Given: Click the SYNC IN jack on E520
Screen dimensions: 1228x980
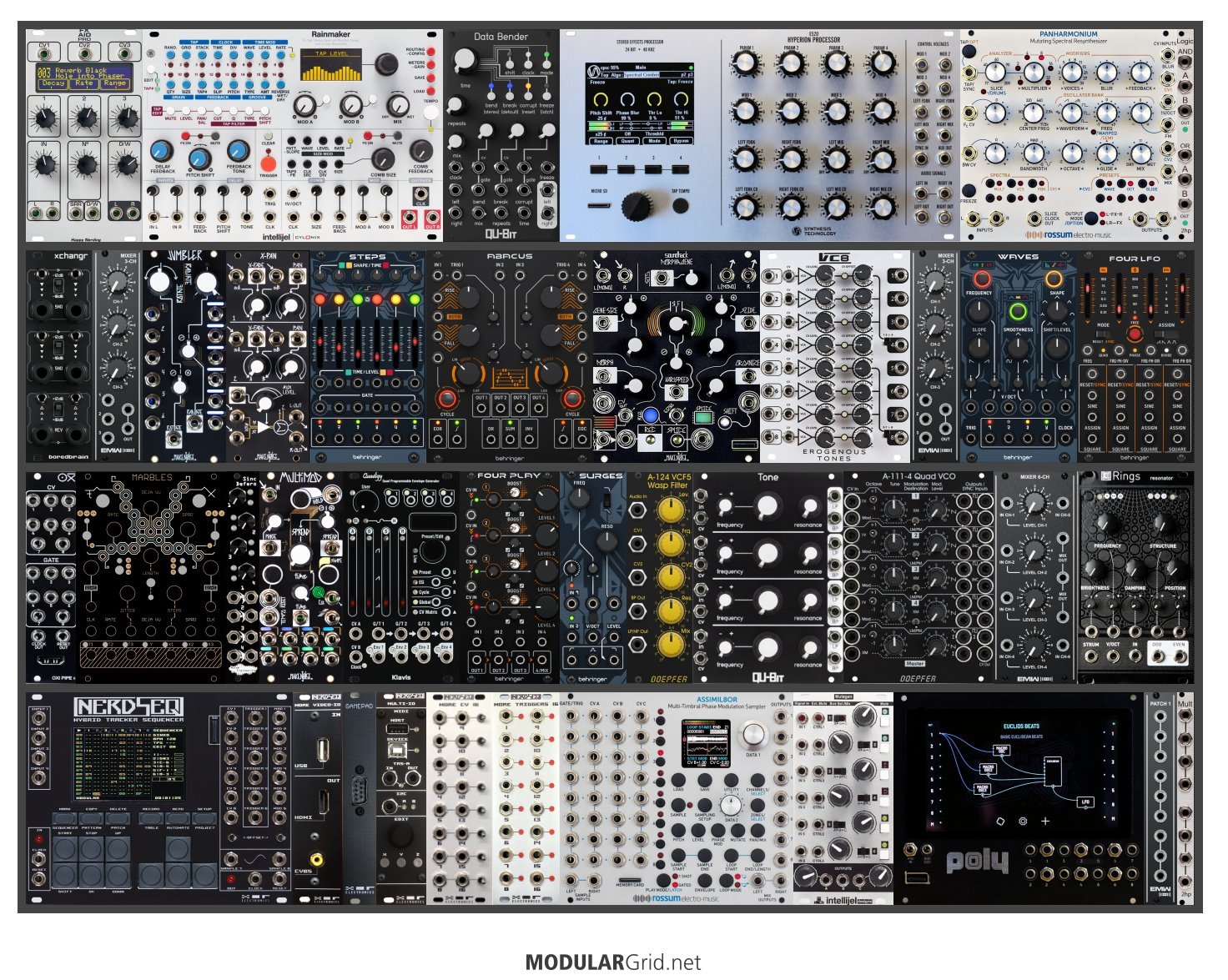Looking at the screenshot, I should pos(922,158).
